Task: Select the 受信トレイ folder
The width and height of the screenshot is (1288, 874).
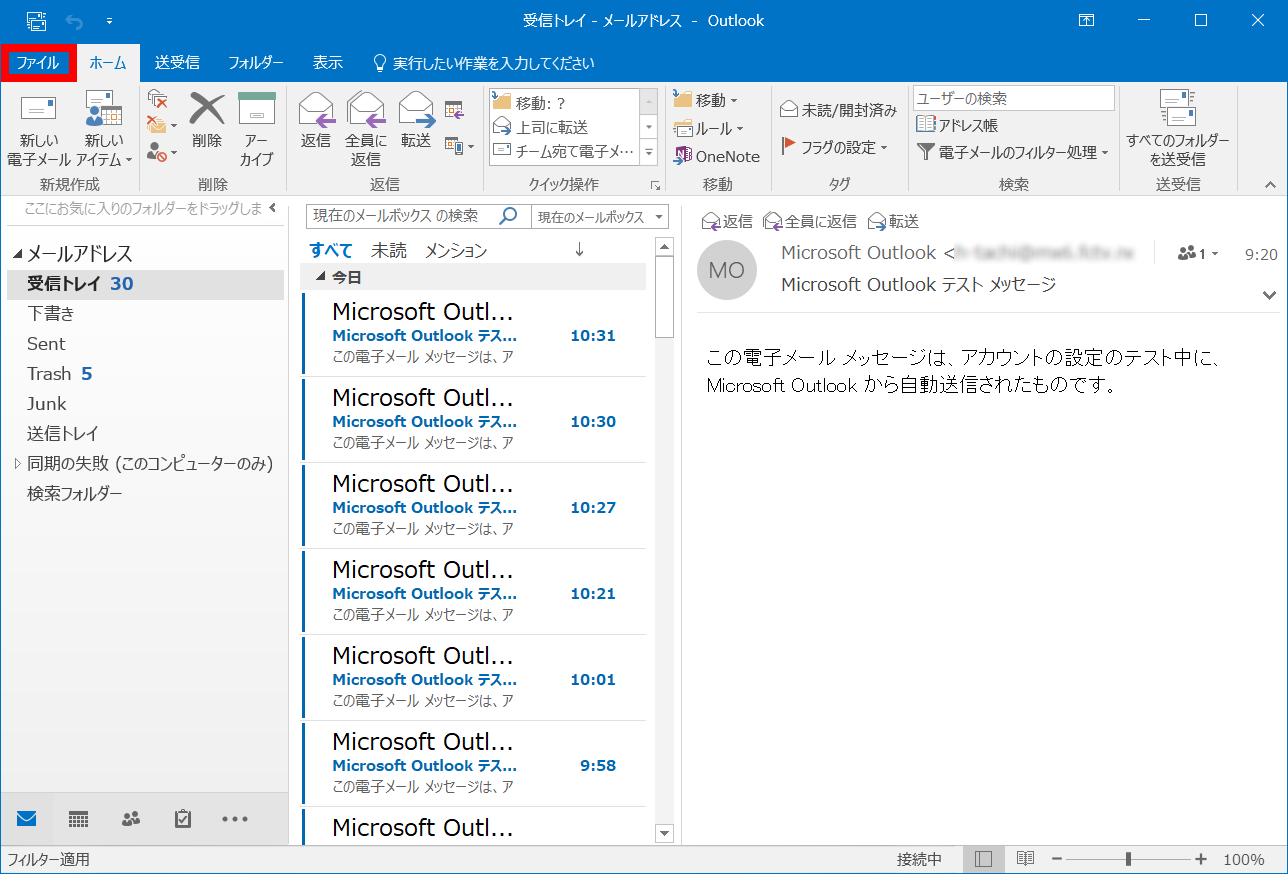Action: coord(146,284)
